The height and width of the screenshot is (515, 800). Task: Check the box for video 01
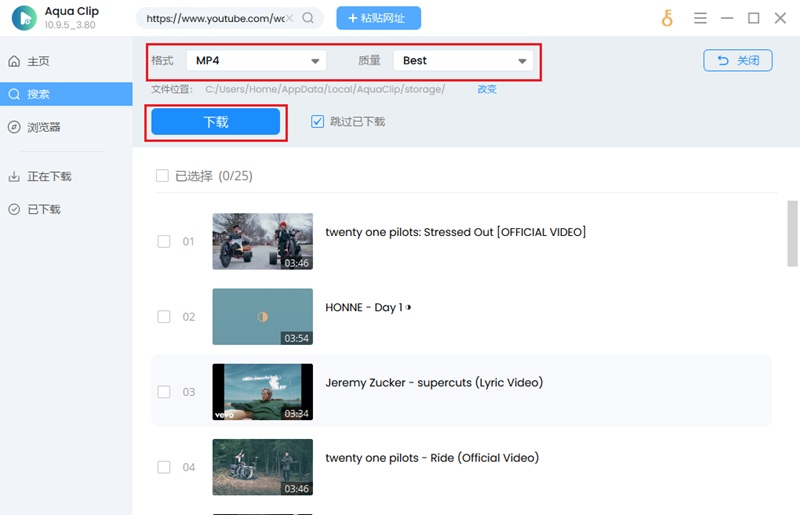point(164,241)
